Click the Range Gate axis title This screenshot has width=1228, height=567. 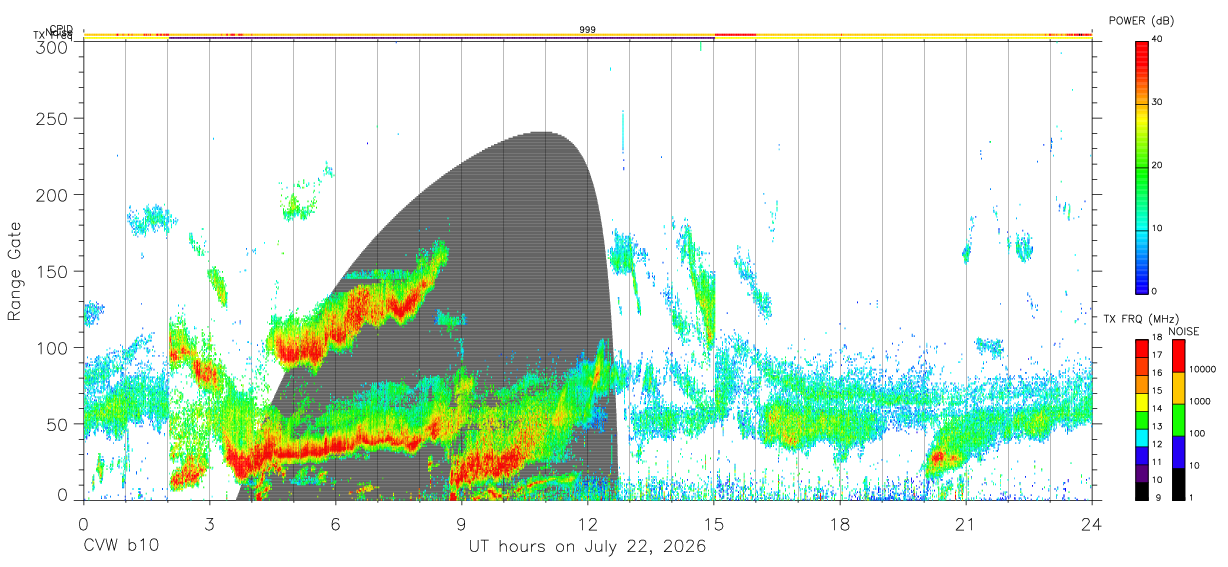15,271
